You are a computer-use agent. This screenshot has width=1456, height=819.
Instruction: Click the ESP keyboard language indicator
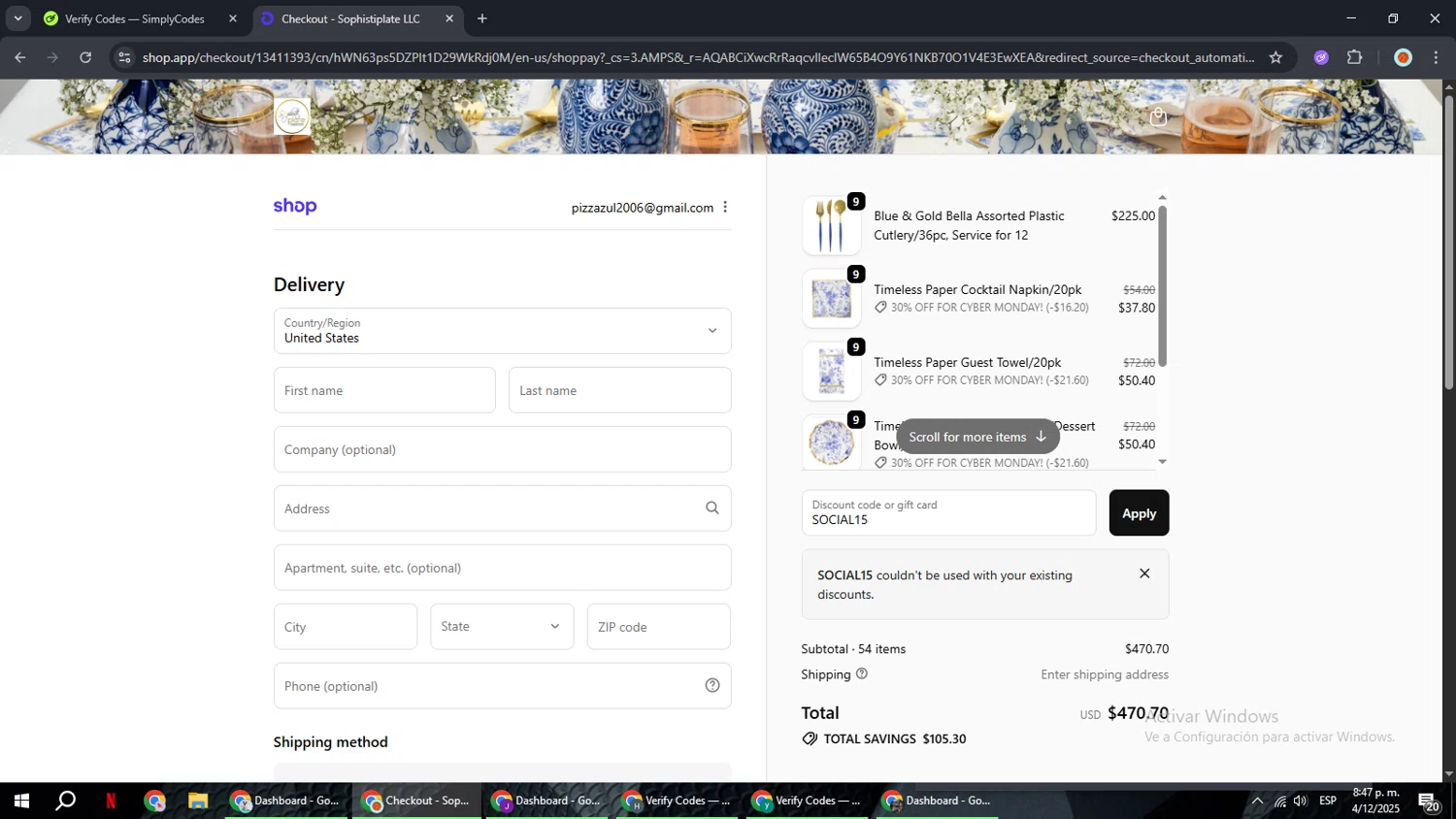tap(1328, 801)
